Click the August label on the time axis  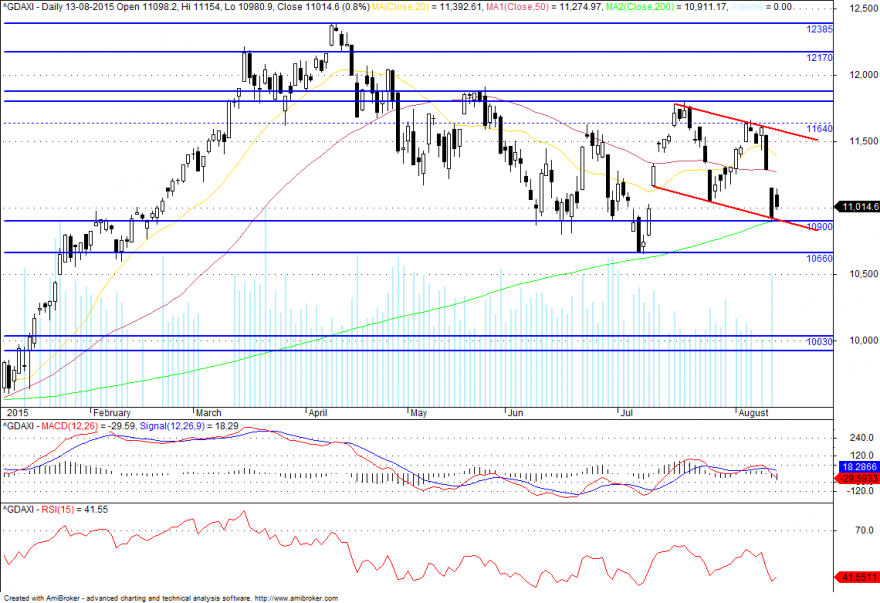[x=754, y=413]
